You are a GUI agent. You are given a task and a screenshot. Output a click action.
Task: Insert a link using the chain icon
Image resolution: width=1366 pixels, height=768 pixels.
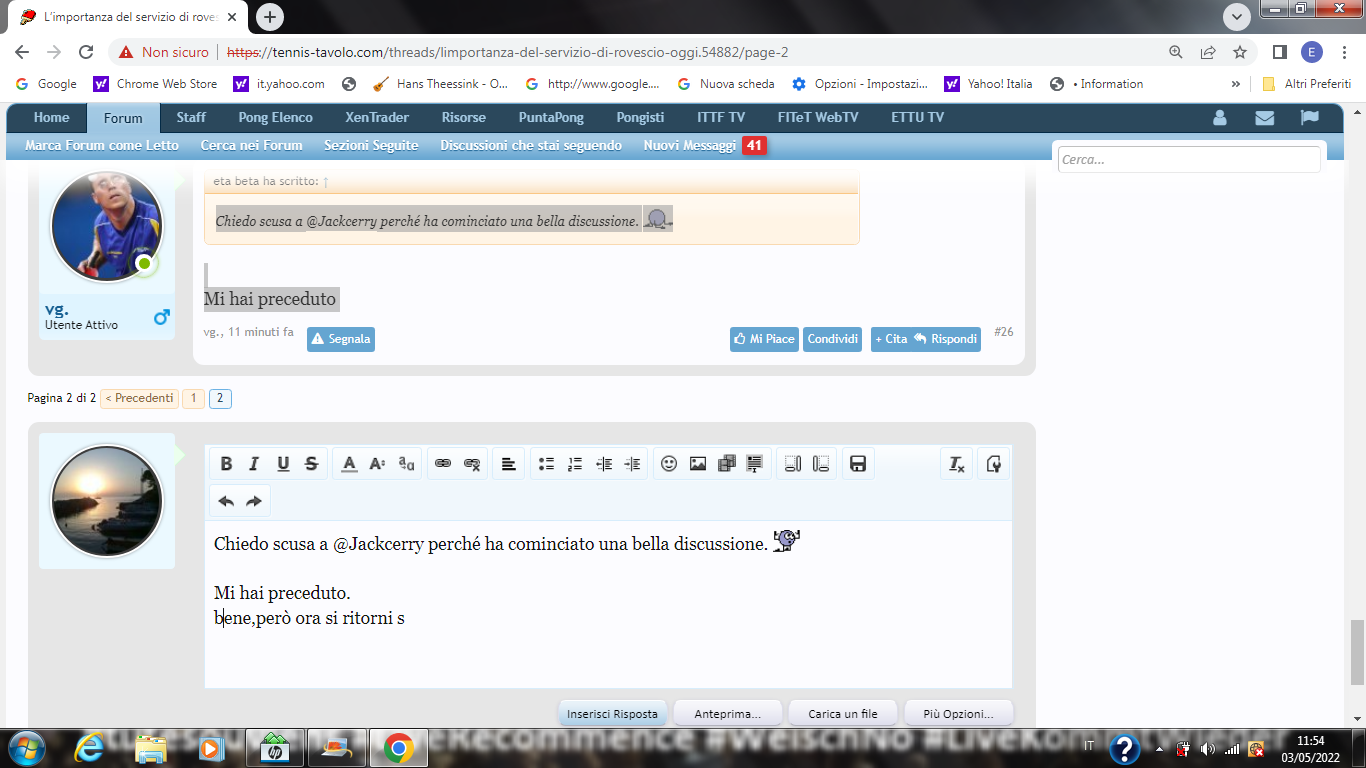tap(443, 464)
